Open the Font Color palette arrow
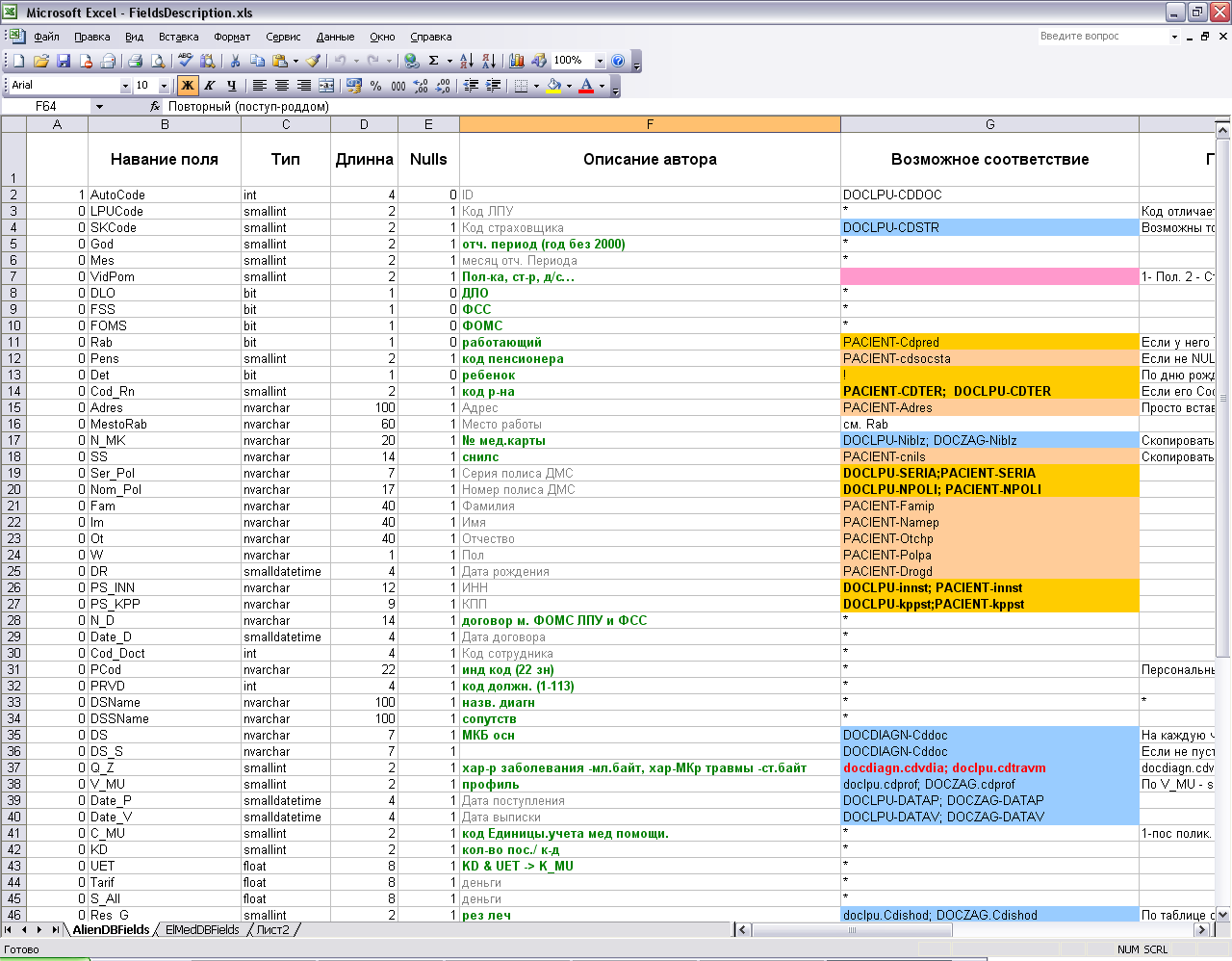This screenshot has width=1232, height=961. pyautogui.click(x=602, y=86)
